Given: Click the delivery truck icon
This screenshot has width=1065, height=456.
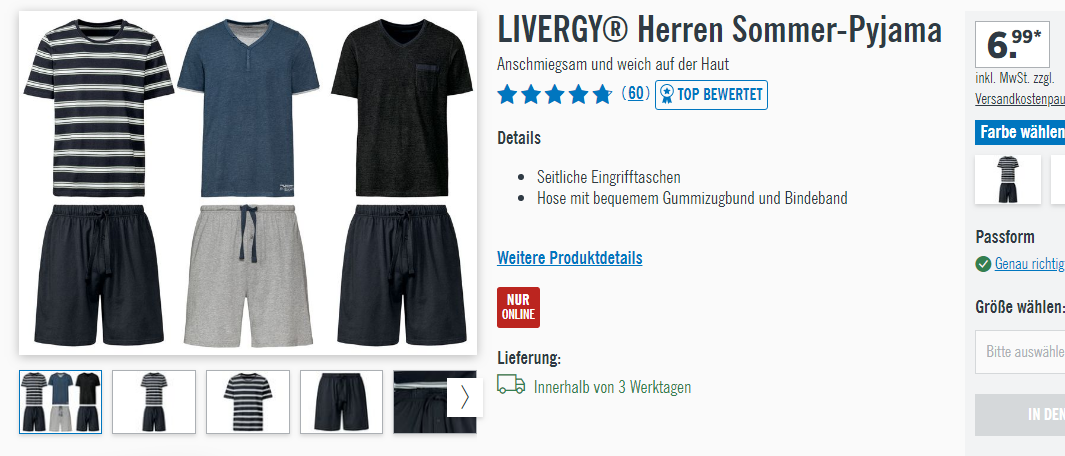Looking at the screenshot, I should pos(511,385).
